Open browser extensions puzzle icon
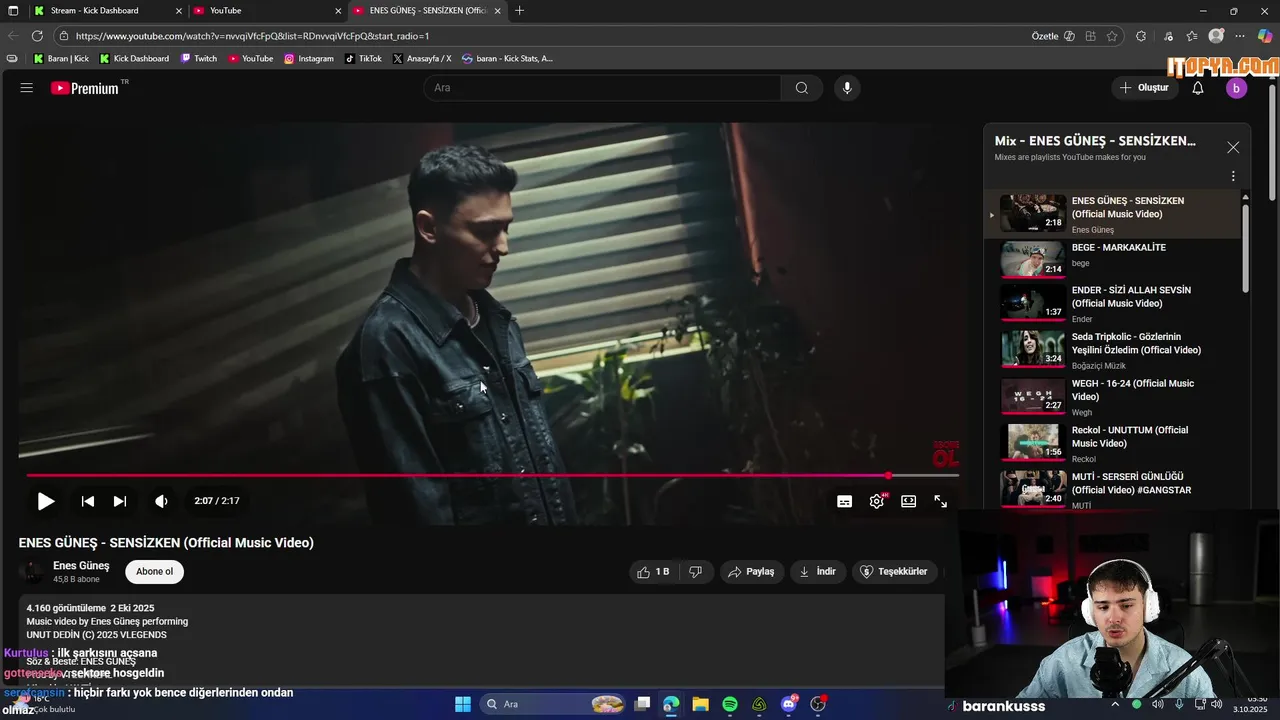This screenshot has height=720, width=1280. [x=1141, y=36]
